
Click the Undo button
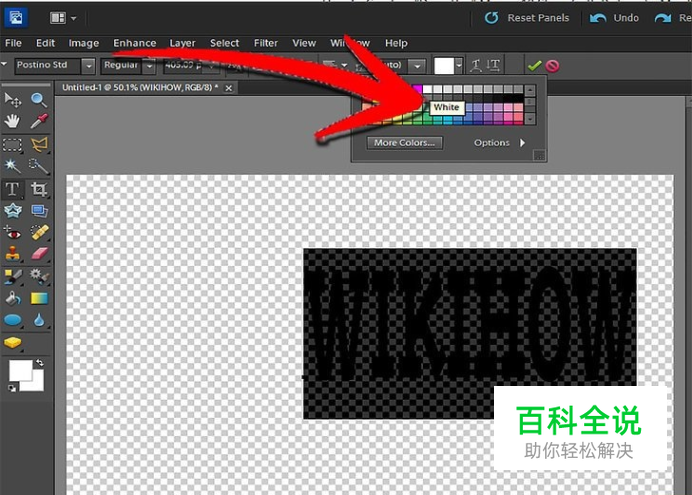[614, 18]
